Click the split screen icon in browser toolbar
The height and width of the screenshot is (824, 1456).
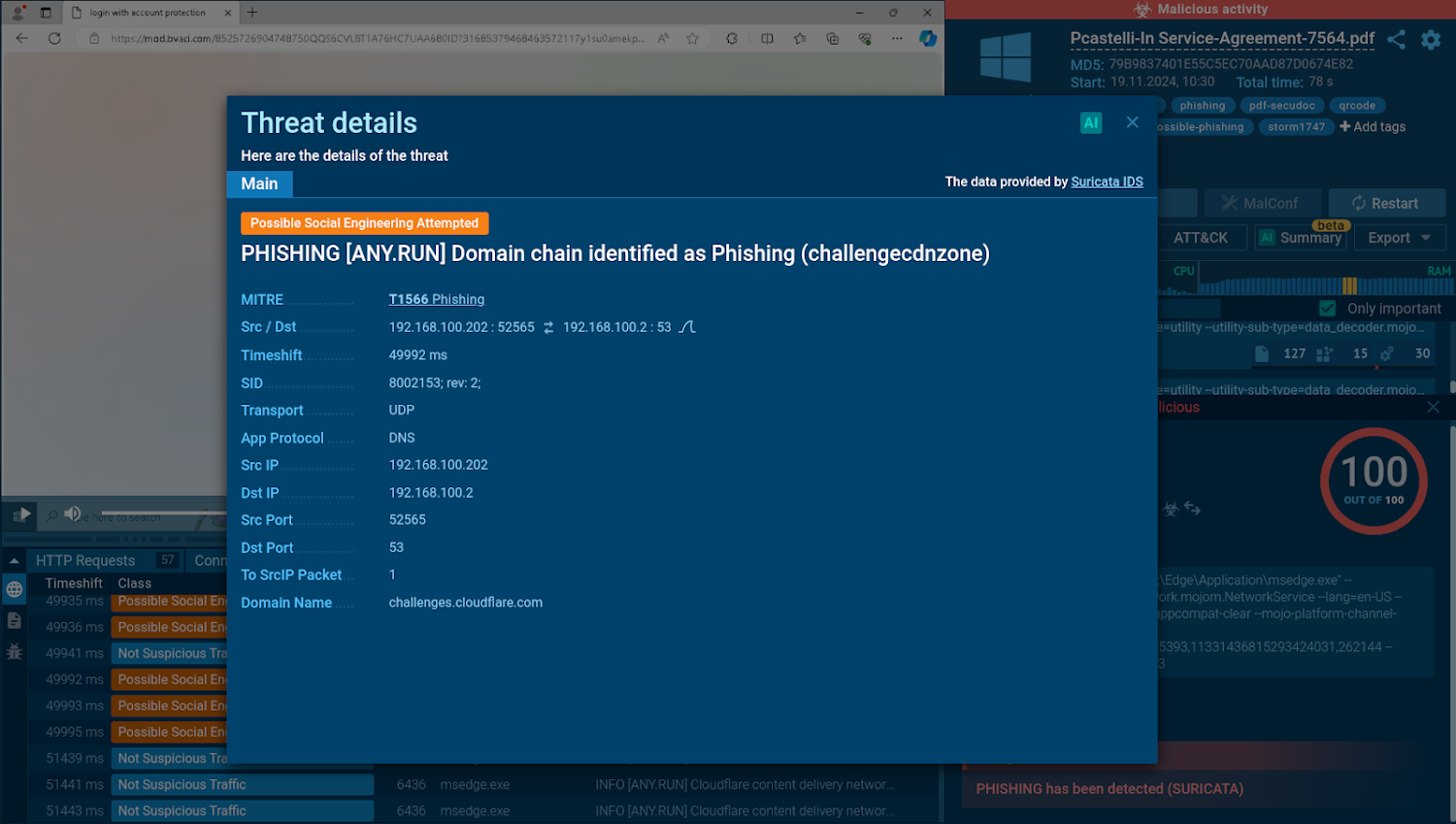[767, 39]
